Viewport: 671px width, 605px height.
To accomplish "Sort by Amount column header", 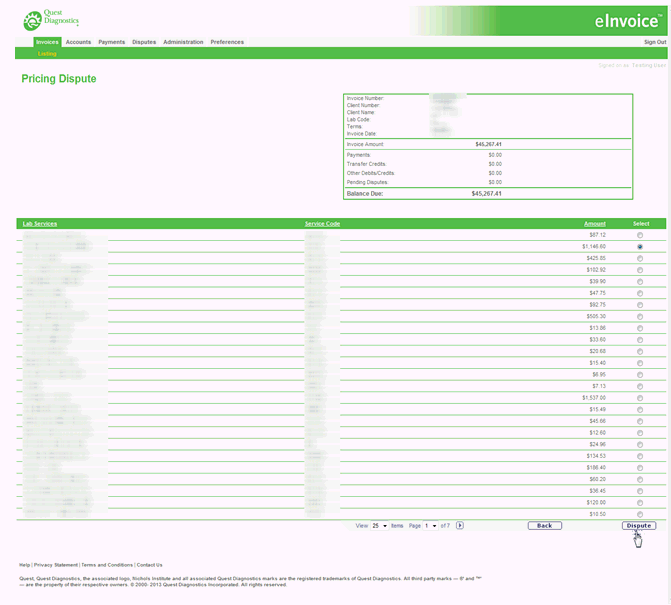I will click(x=594, y=224).
